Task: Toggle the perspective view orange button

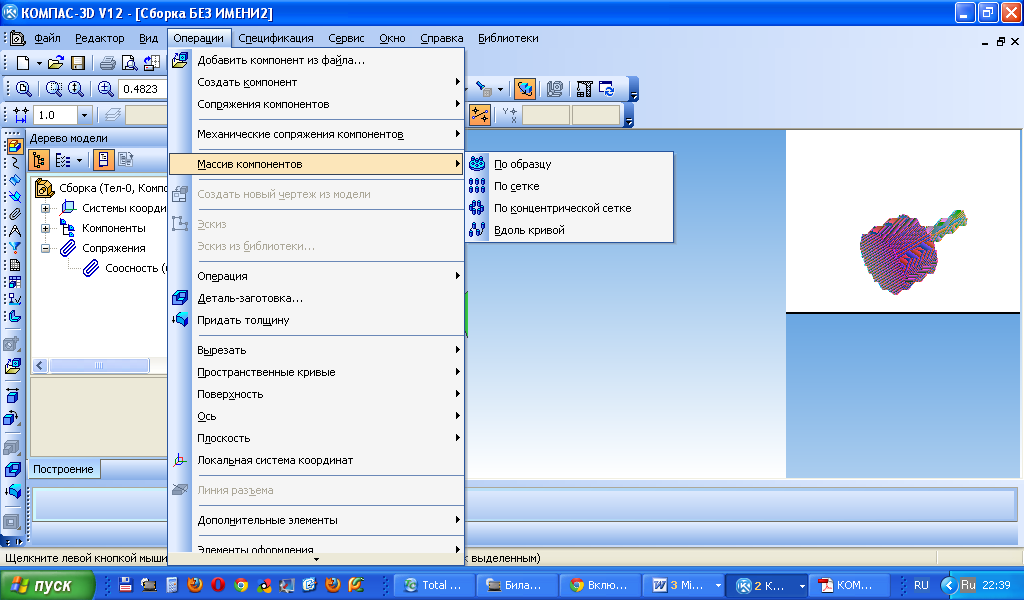Action: pyautogui.click(x=524, y=89)
